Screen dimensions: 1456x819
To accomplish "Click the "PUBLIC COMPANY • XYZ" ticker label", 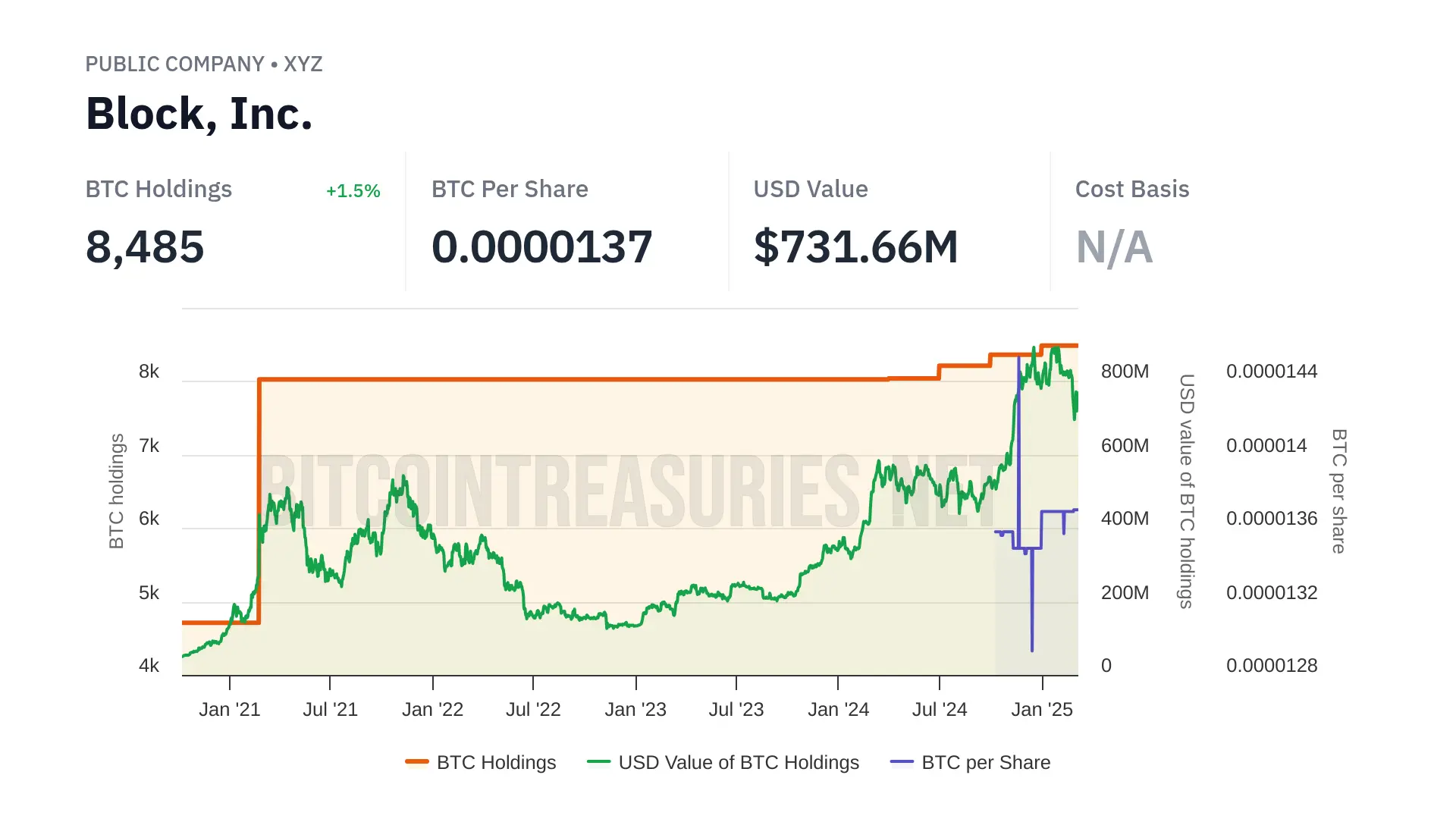I will [203, 64].
